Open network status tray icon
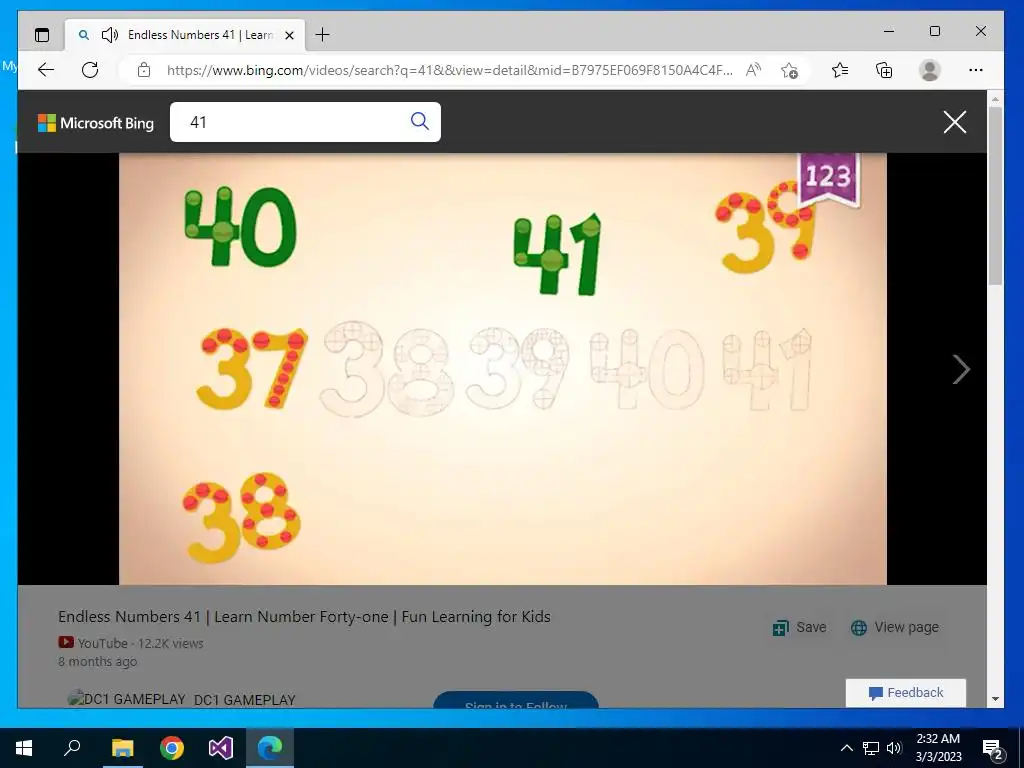The image size is (1024, 768). tap(871, 748)
